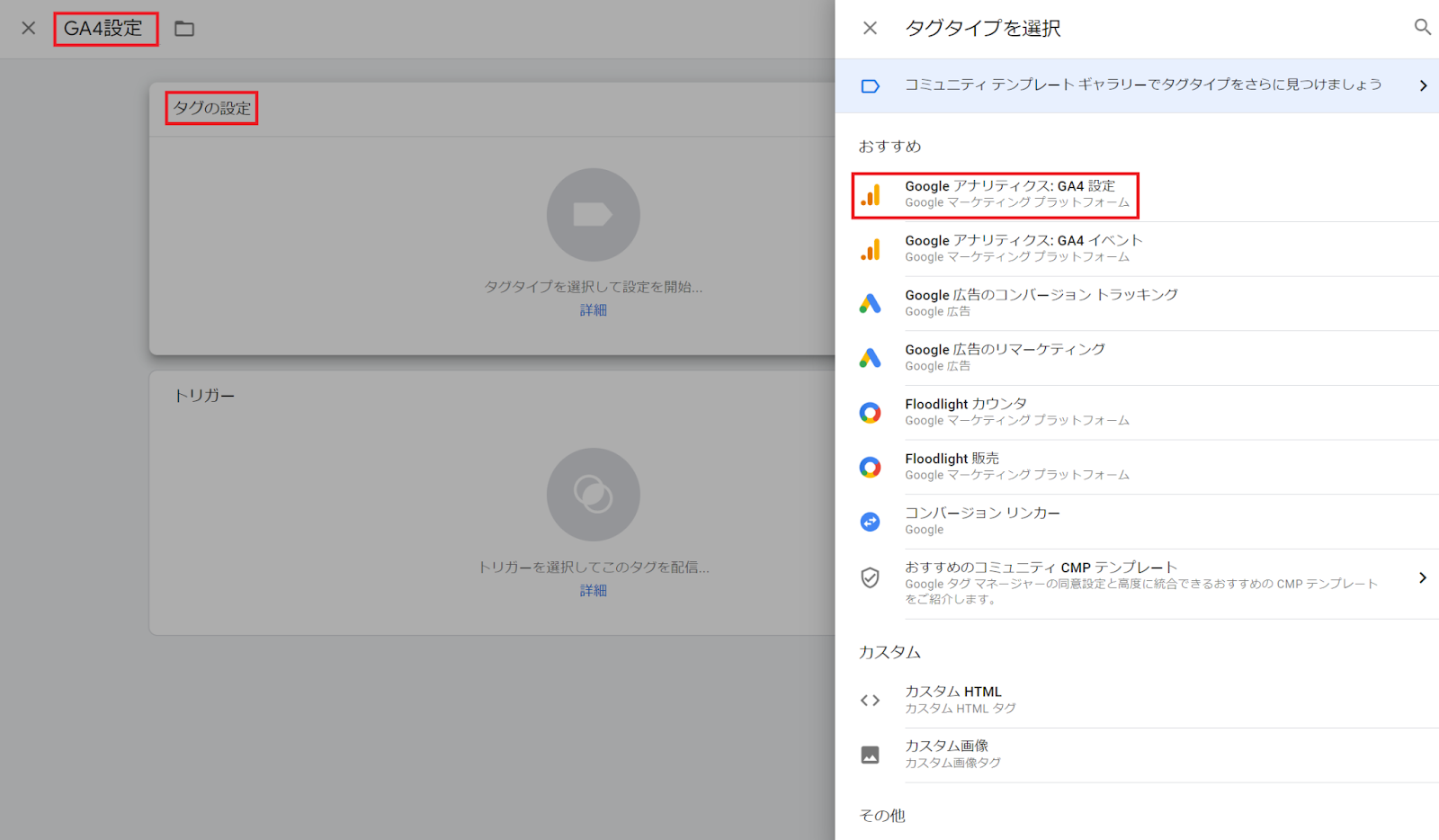Click タグタイプを選択して設定を開始 text
Screen dimensions: 1439x840
pos(593,287)
